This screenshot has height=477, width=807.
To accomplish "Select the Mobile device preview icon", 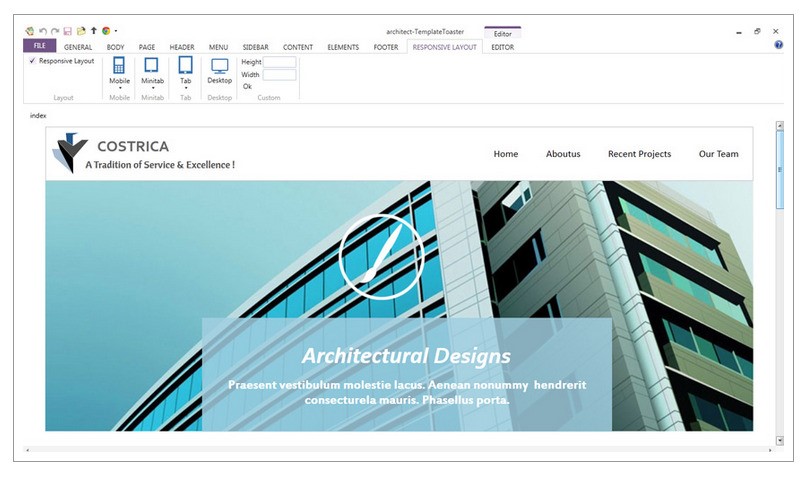I will click(119, 65).
